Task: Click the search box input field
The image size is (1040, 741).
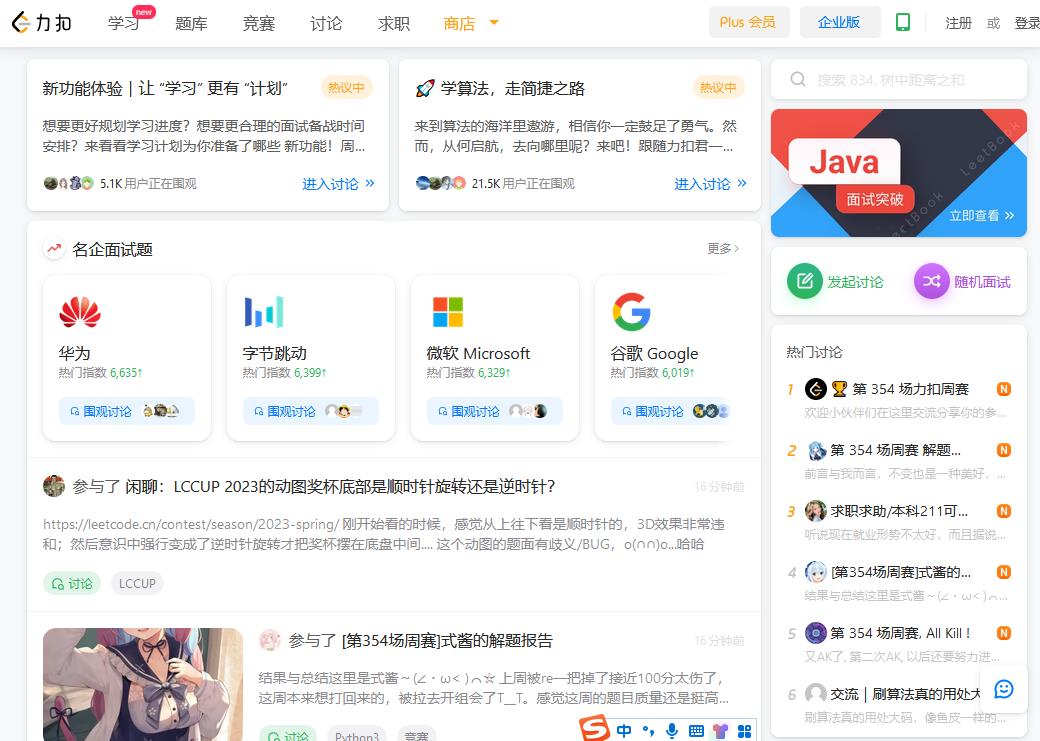Action: (910, 80)
